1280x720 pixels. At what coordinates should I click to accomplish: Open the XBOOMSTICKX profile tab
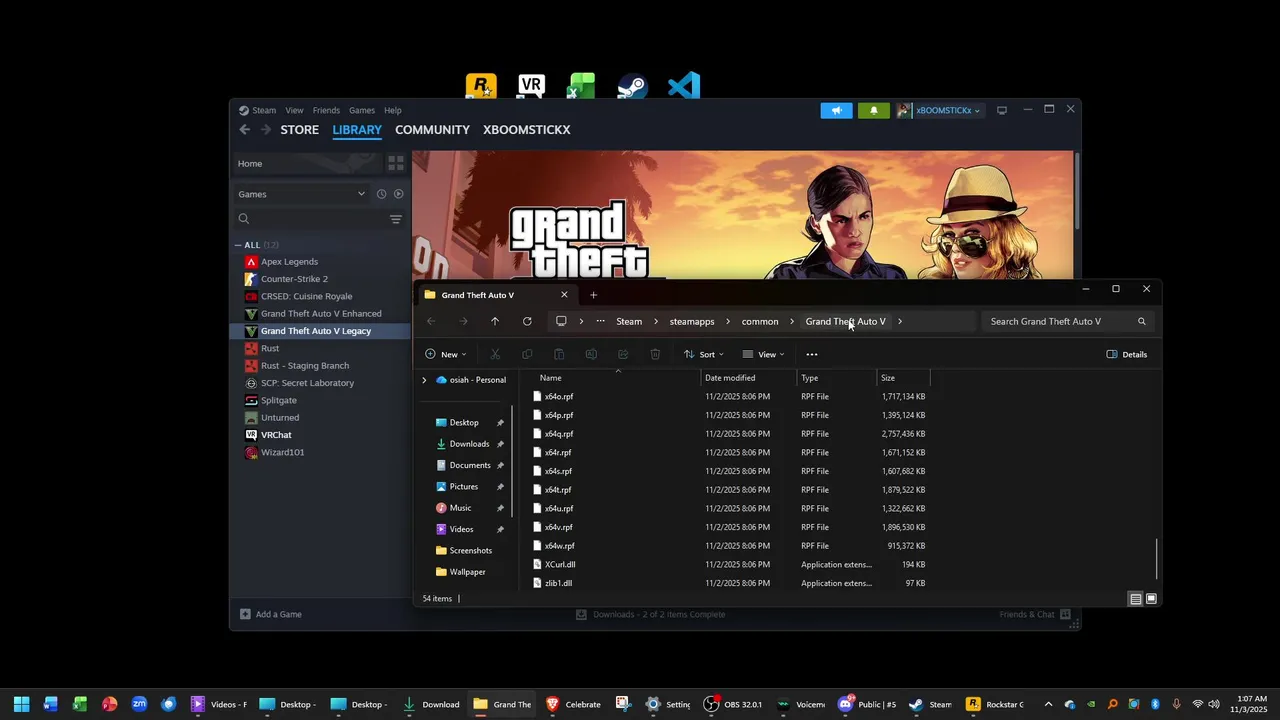click(527, 130)
